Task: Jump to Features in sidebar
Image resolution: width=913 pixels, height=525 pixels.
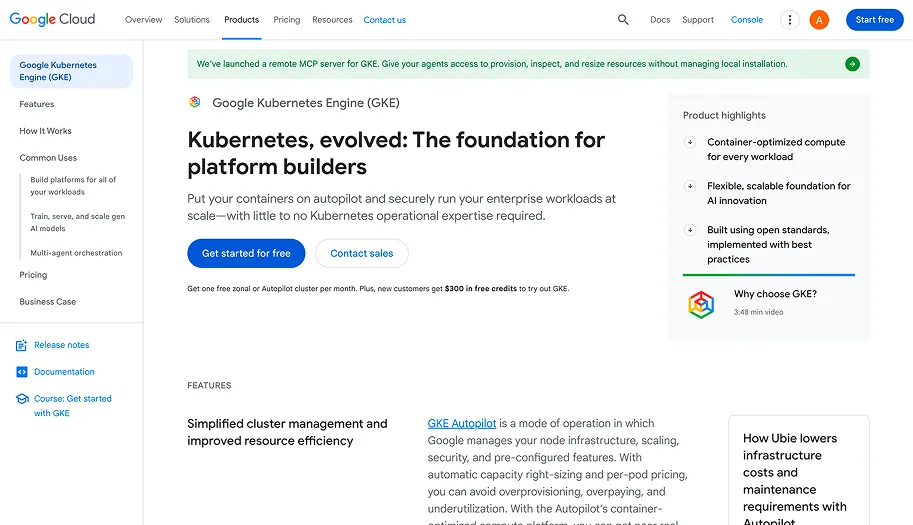Action: 37,104
